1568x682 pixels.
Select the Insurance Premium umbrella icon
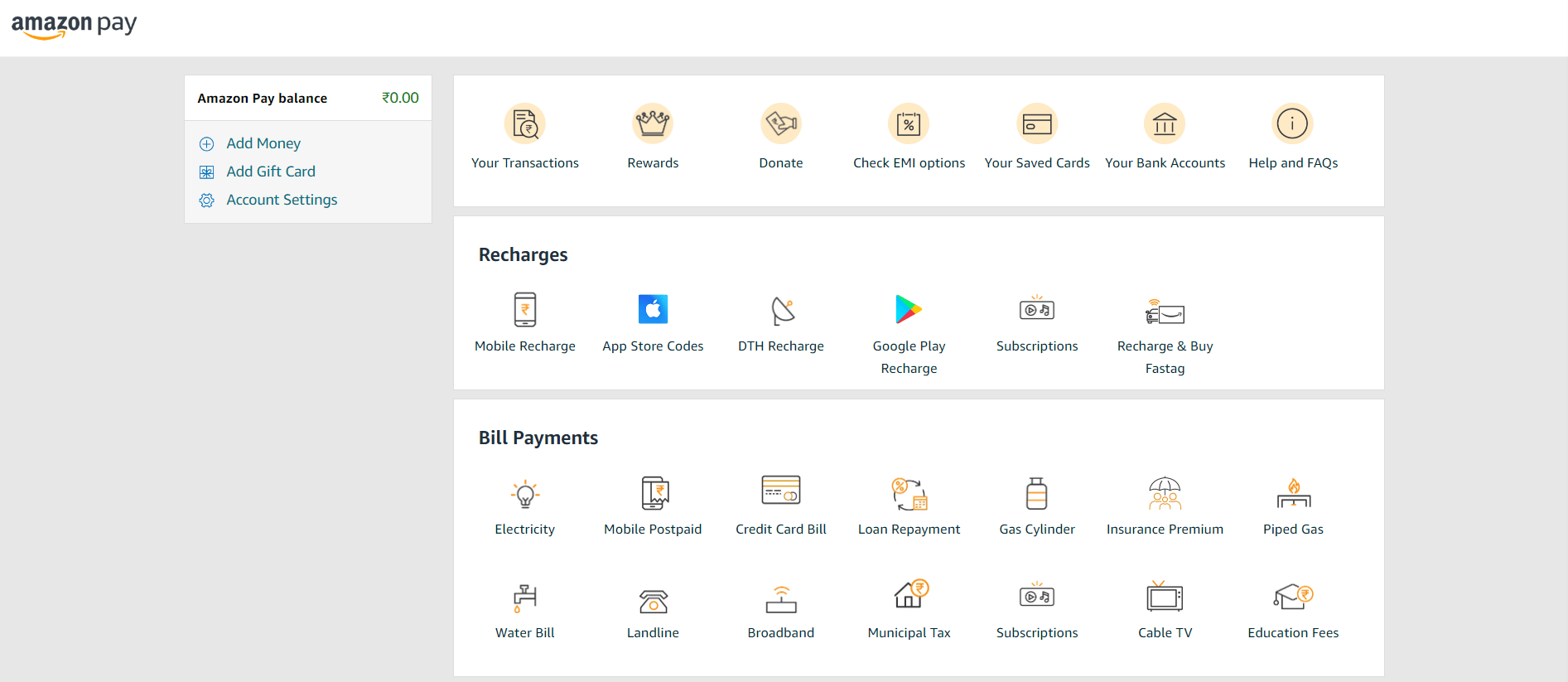pos(1165,493)
